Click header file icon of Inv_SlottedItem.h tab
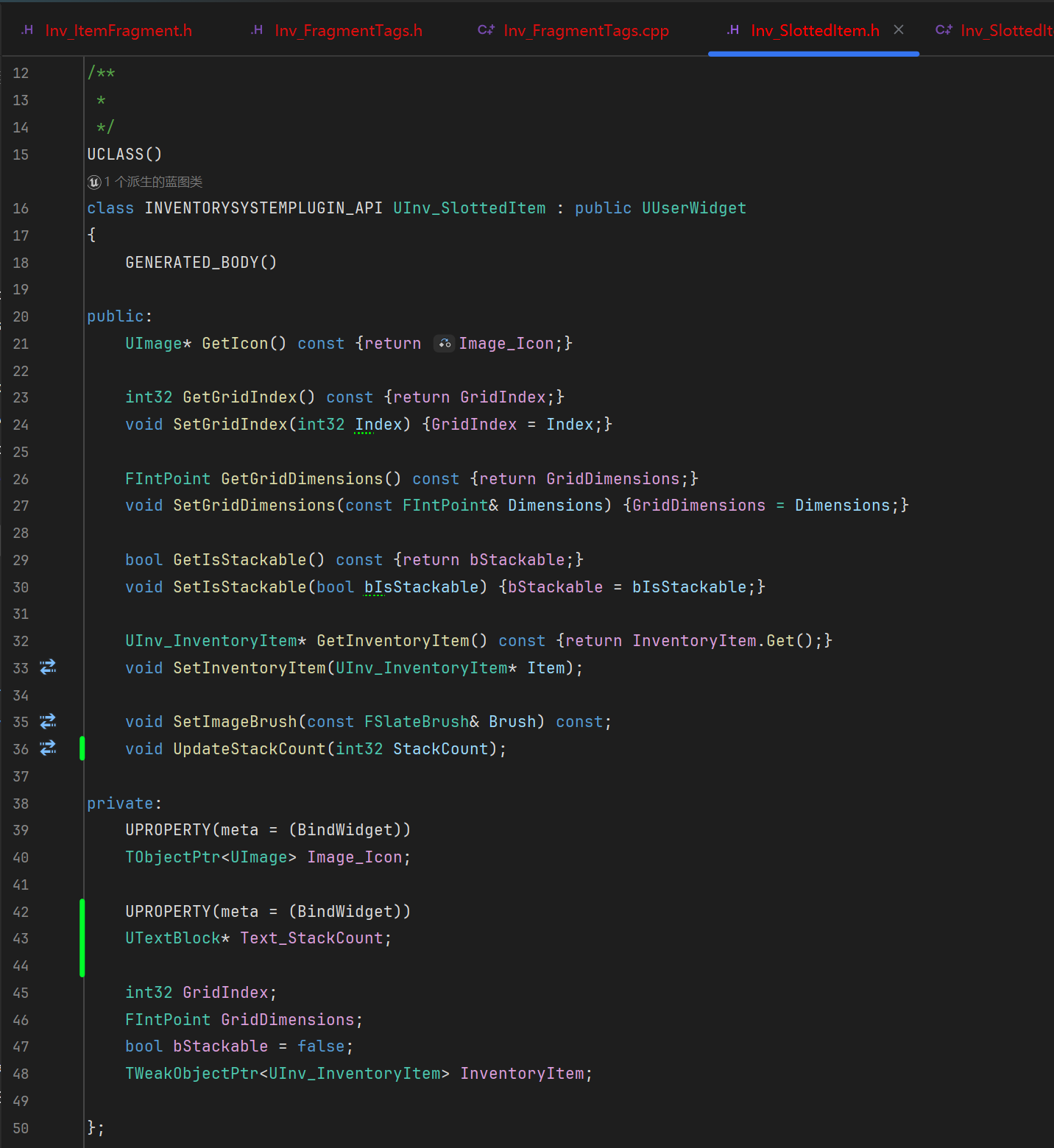The width and height of the screenshot is (1054, 1148). tap(733, 30)
